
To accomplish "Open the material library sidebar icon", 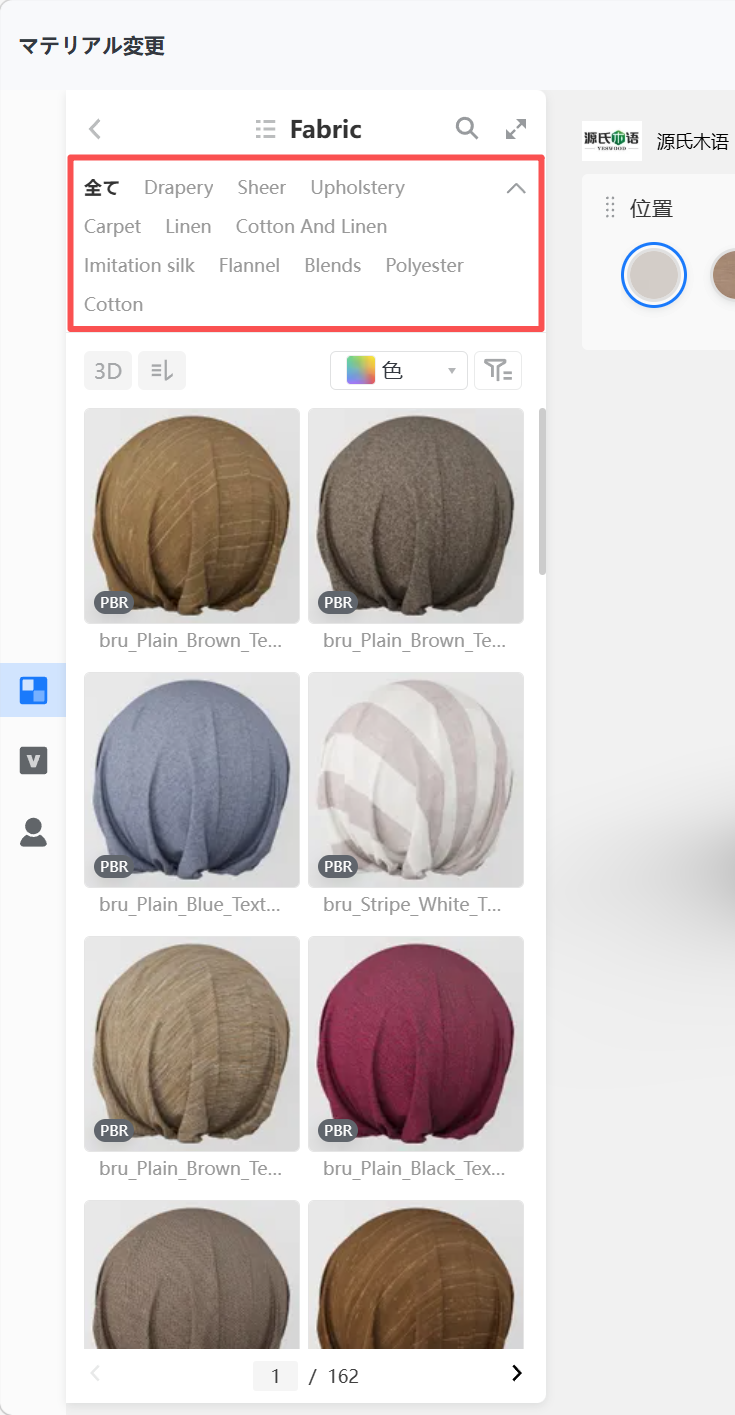I will [33, 690].
